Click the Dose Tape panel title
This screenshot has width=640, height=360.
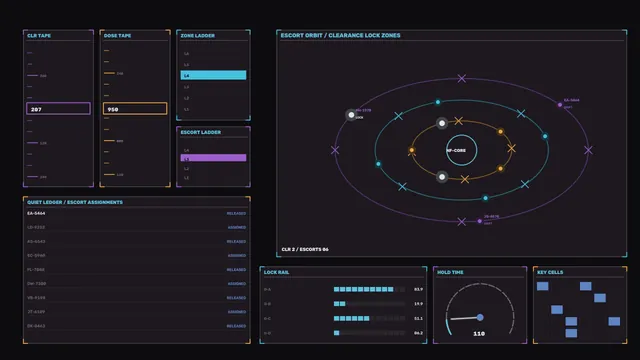[x=118, y=36]
